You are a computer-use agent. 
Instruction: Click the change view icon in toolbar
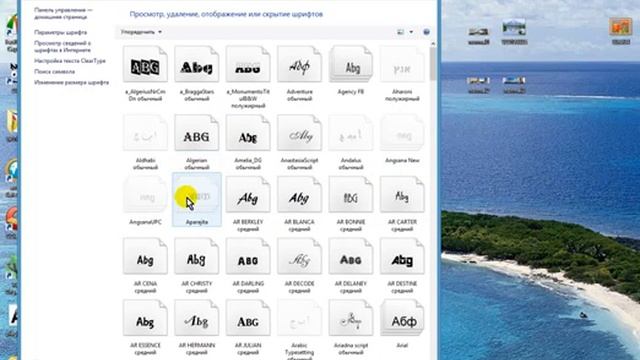pos(401,32)
